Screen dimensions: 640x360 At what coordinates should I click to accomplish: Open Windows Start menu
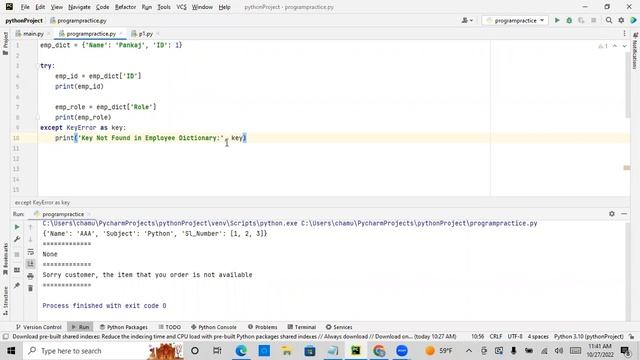pos(11,351)
